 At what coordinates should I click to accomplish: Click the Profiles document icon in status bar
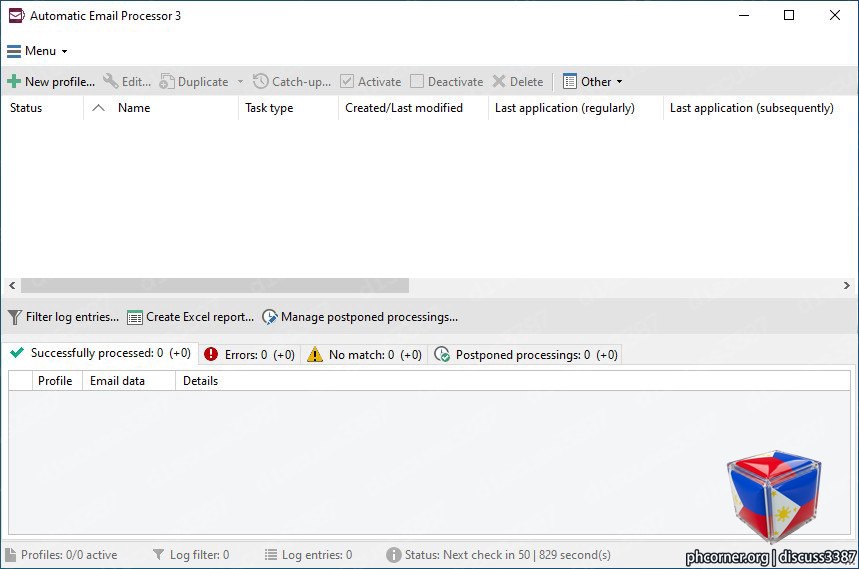[10, 555]
